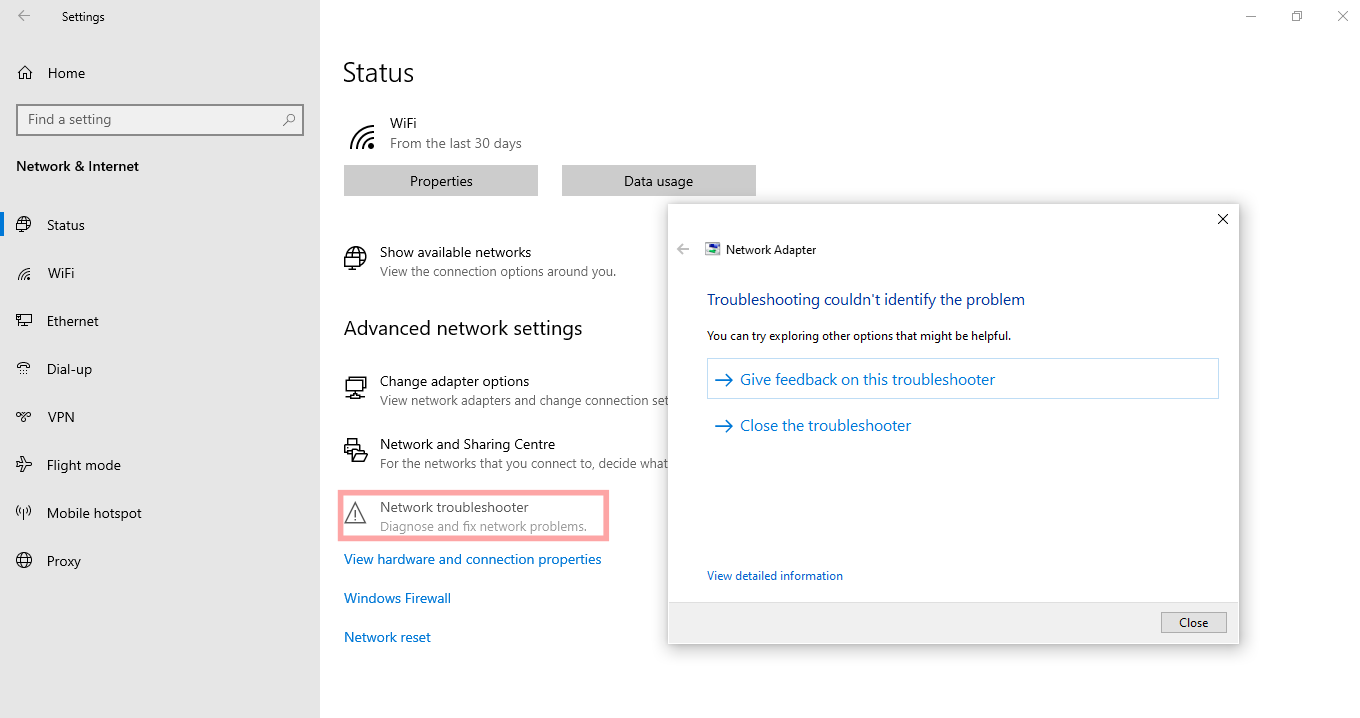This screenshot has height=718, width=1360.
Task: Click the Network troubleshooter warning triangle icon
Action: [355, 514]
